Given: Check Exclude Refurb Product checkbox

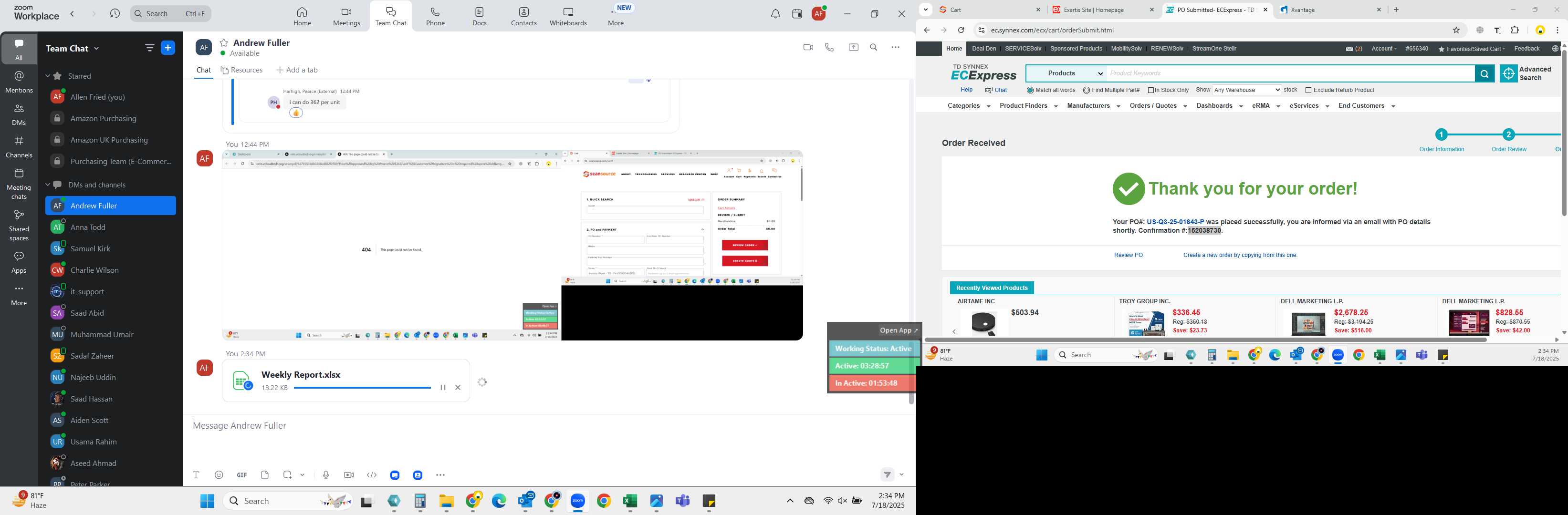Looking at the screenshot, I should click(x=1308, y=90).
